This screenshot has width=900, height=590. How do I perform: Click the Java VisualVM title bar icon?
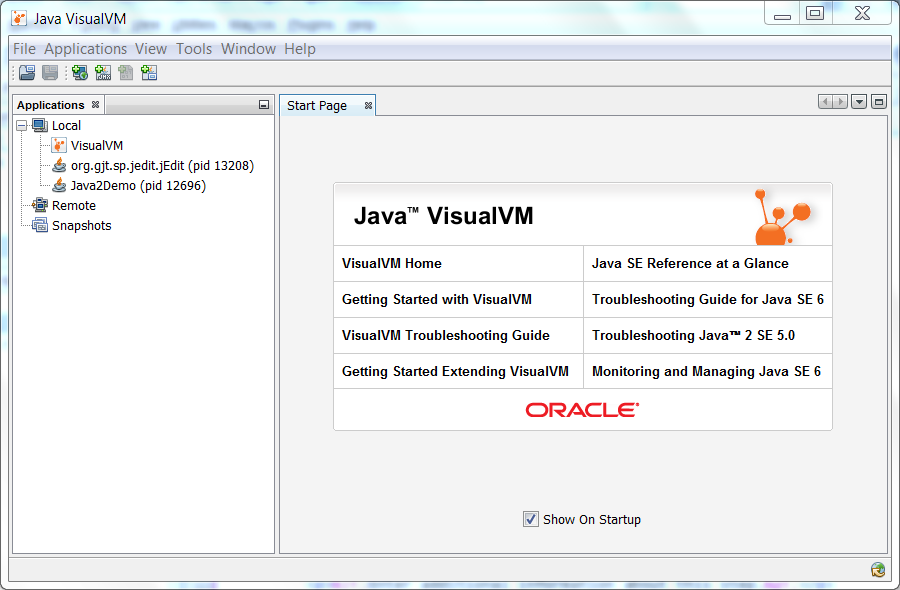(19, 18)
